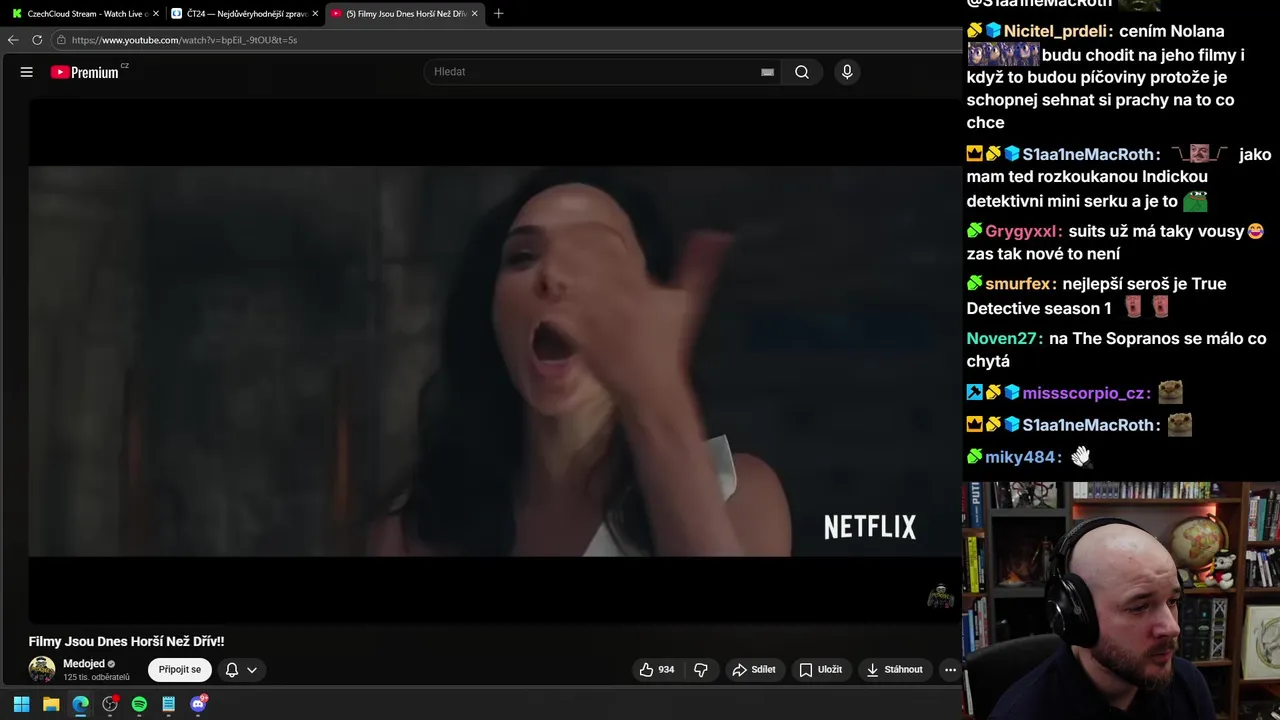Click the 125 tis. odběratelů subscriber count
1280x720 pixels.
(x=96, y=678)
